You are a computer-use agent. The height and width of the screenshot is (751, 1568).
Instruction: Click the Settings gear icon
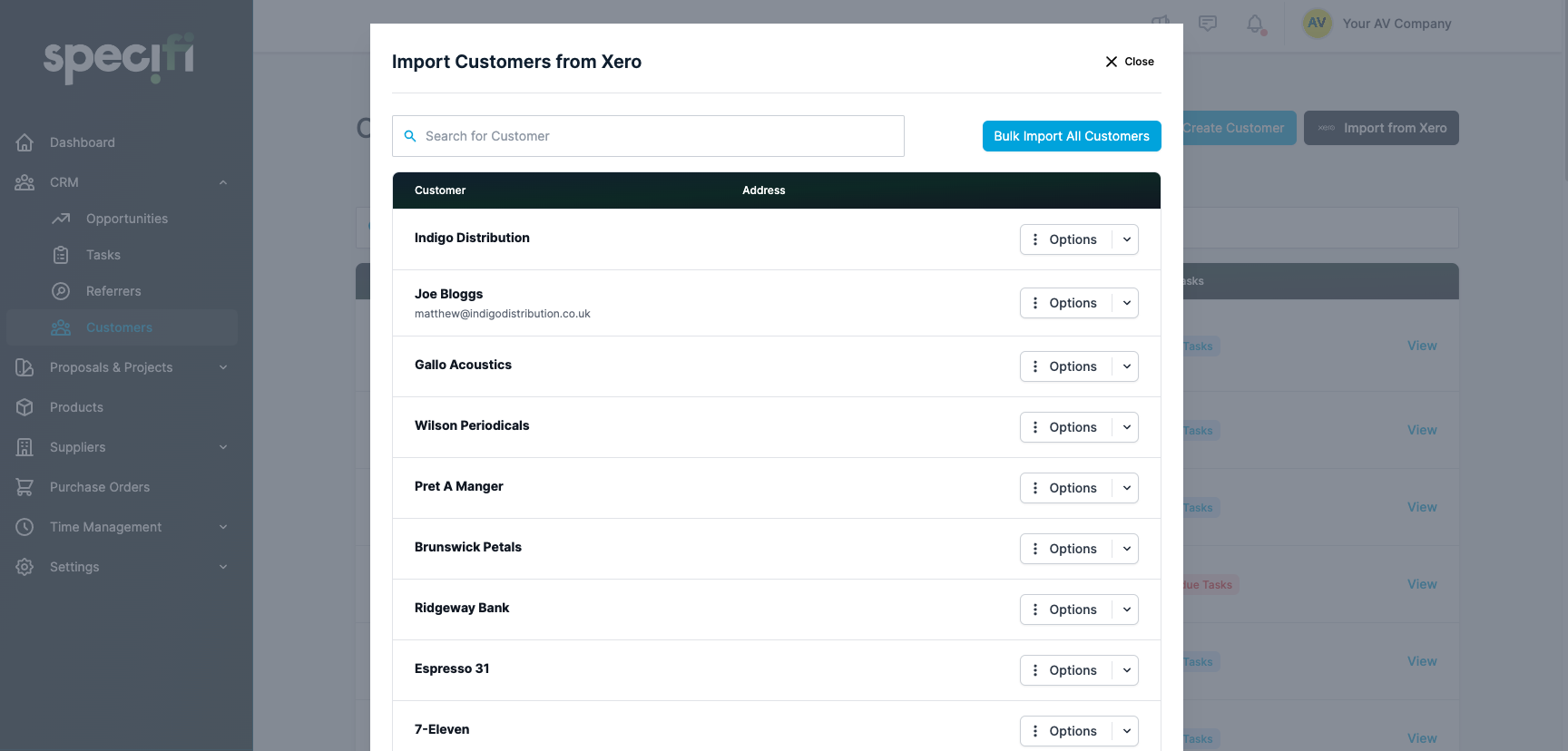[24, 567]
